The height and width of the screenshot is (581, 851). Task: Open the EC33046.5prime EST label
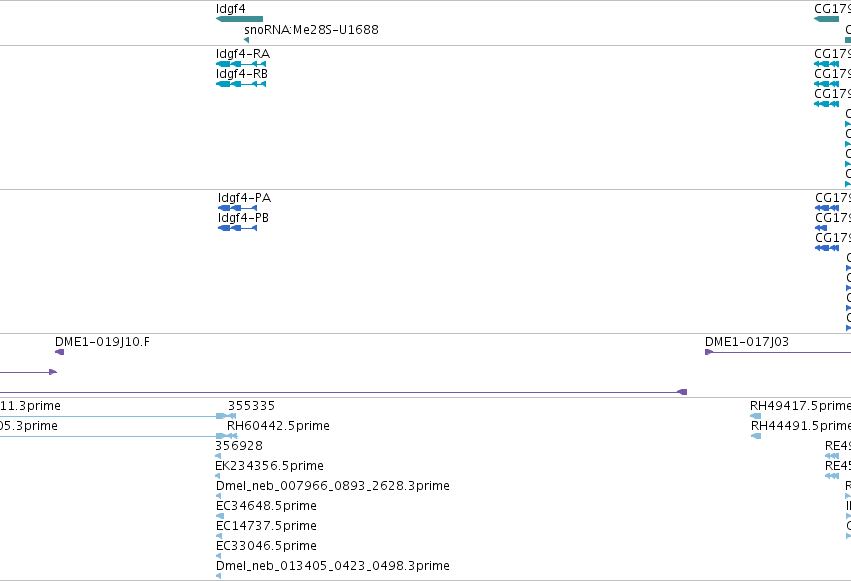pos(266,546)
